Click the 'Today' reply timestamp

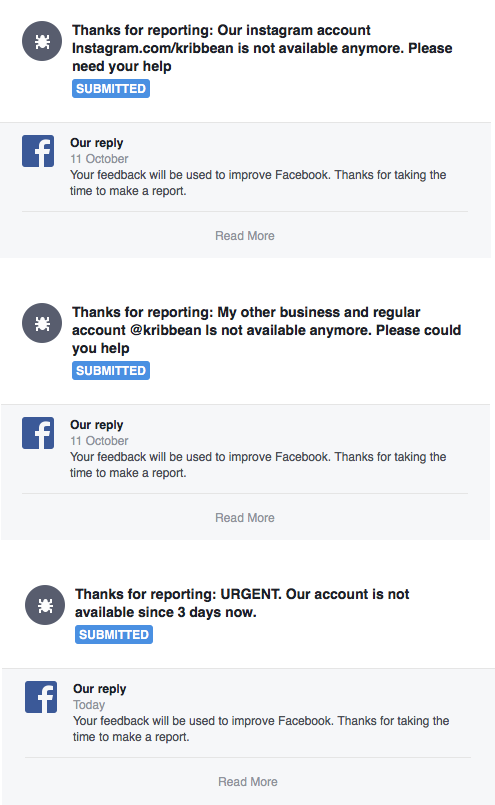[89, 704]
